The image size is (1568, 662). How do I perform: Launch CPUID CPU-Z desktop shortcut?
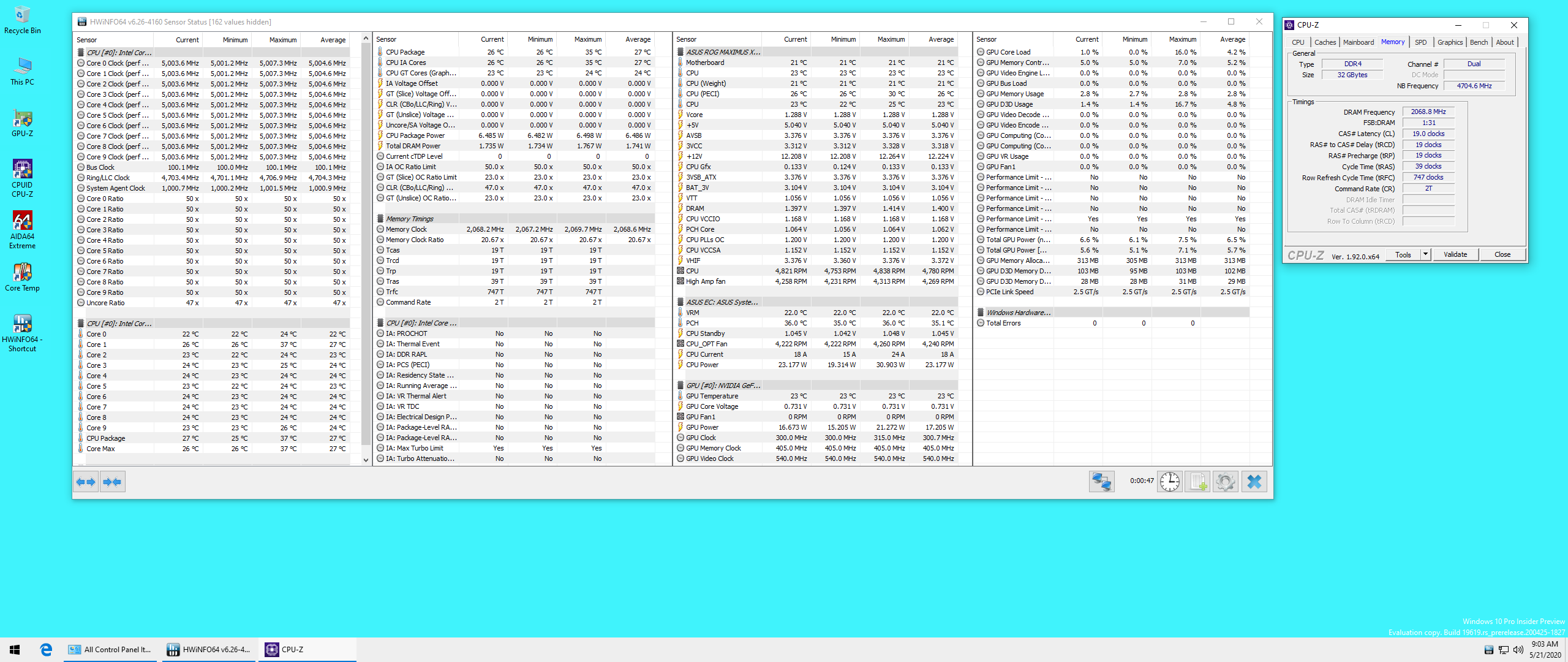point(22,178)
